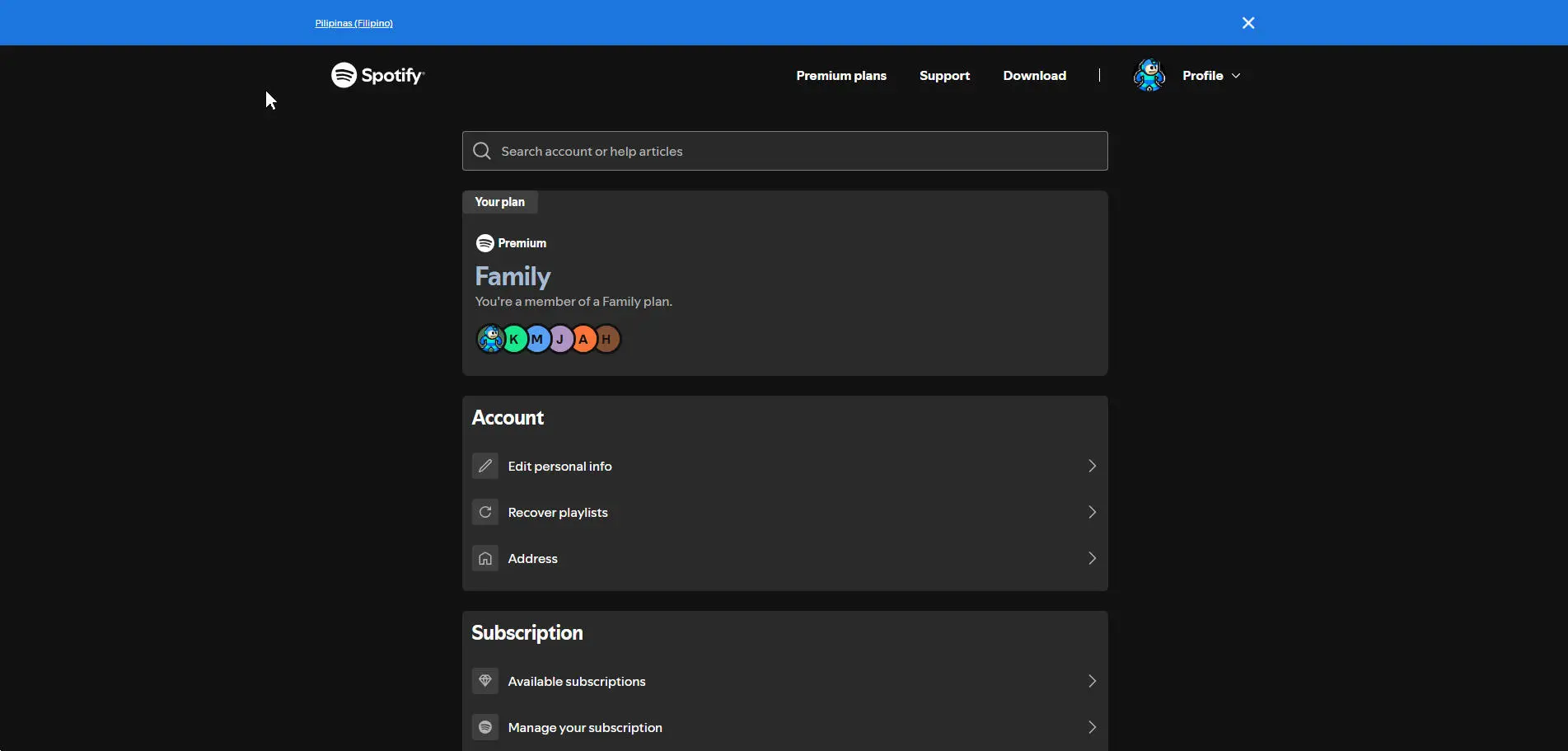
Task: Click the profile avatar in header
Action: 1149,75
